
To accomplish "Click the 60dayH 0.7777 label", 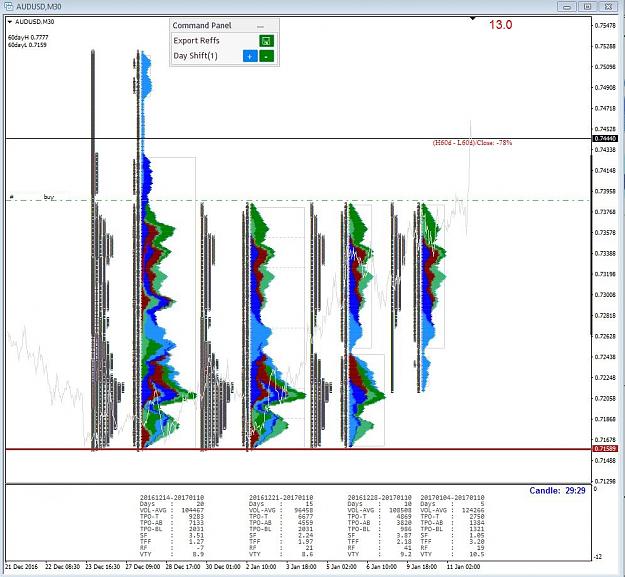I will pyautogui.click(x=28, y=37).
